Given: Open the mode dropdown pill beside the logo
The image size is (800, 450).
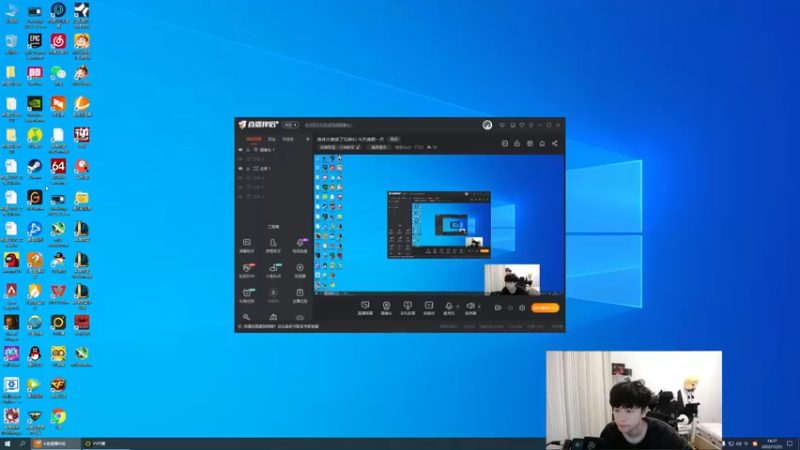Looking at the screenshot, I should (x=290, y=125).
